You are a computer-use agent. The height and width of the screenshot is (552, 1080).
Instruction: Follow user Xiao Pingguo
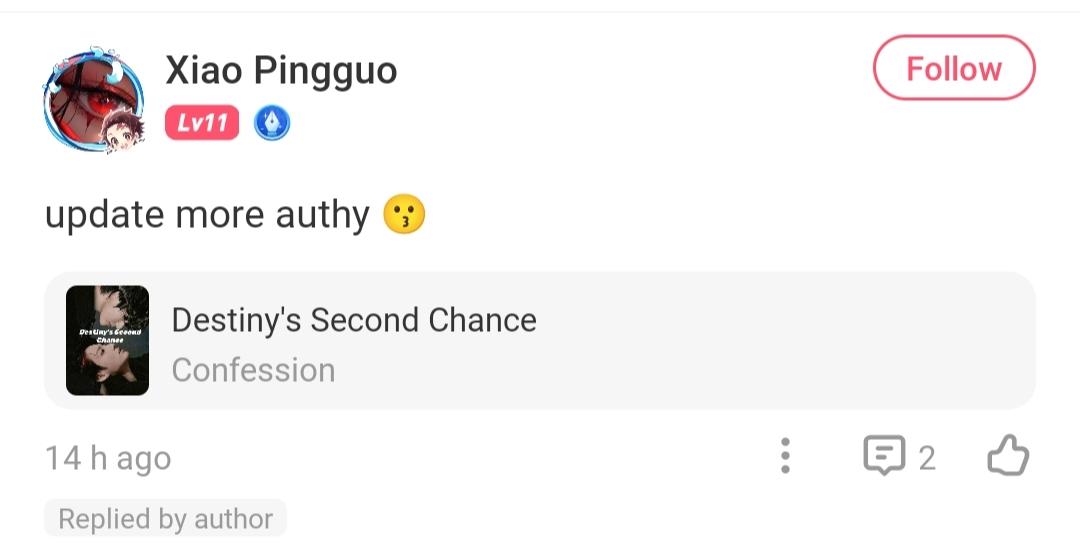click(x=953, y=69)
